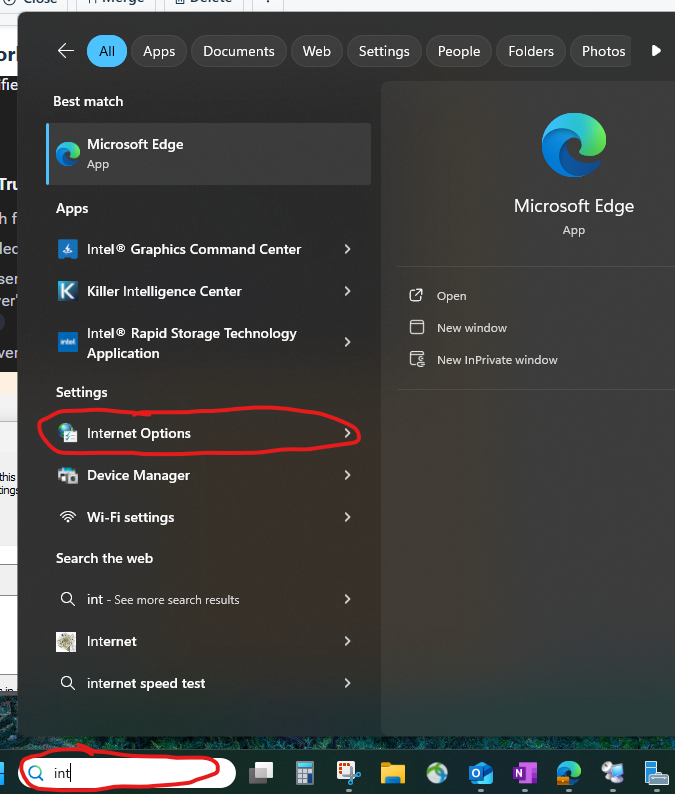Show more filters with play arrow
The width and height of the screenshot is (675, 794).
(x=656, y=51)
